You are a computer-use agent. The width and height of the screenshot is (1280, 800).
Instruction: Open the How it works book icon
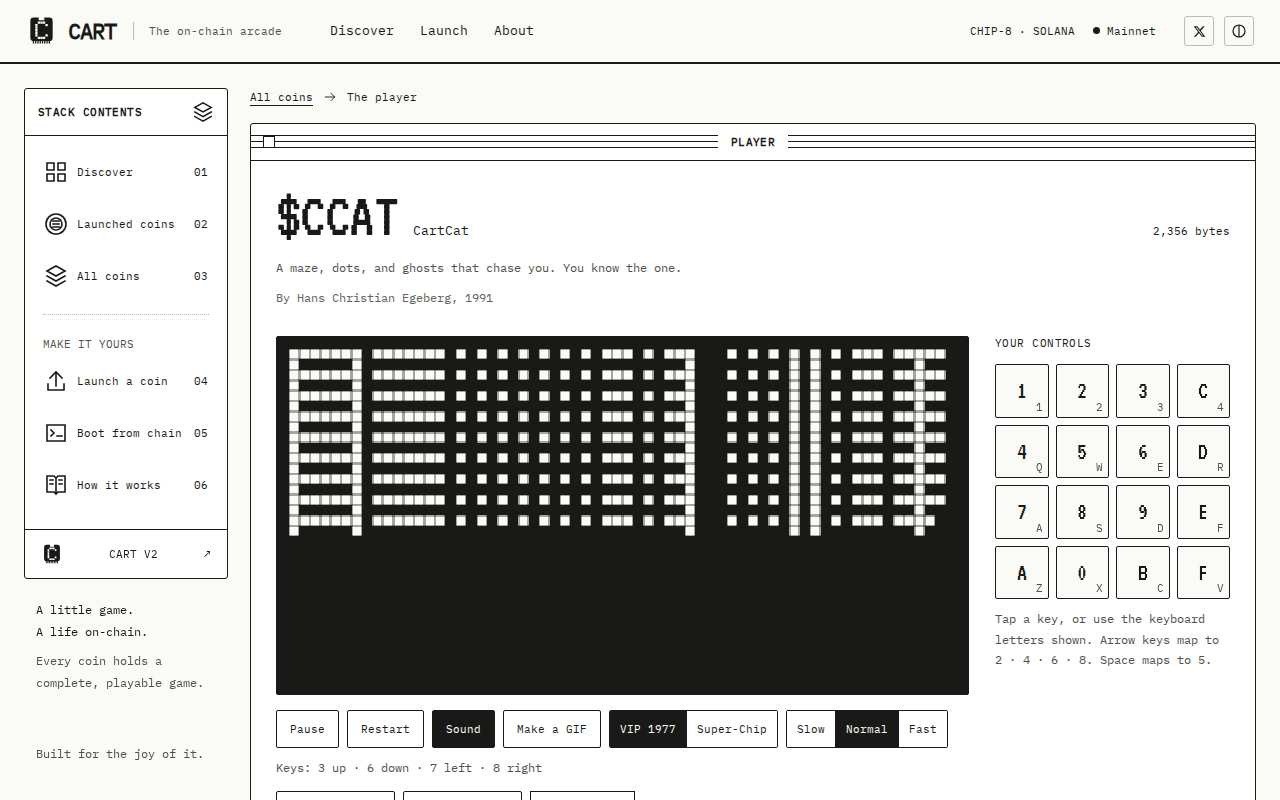coord(56,485)
